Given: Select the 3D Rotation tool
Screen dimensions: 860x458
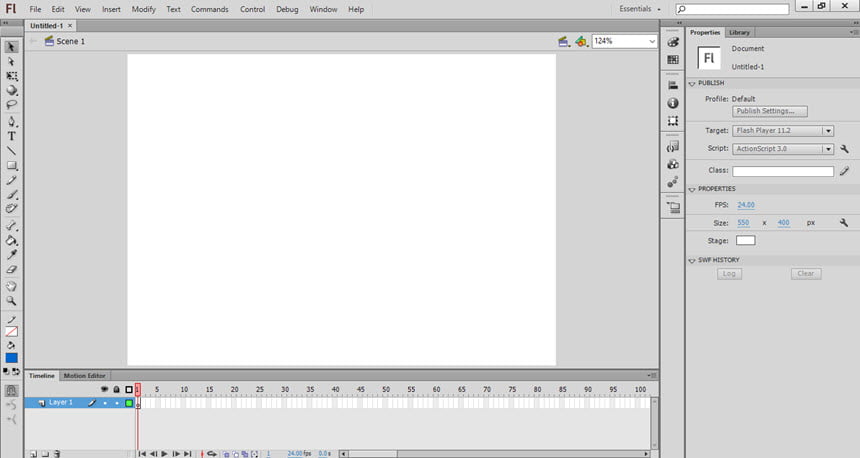Looking at the screenshot, I should coord(12,91).
